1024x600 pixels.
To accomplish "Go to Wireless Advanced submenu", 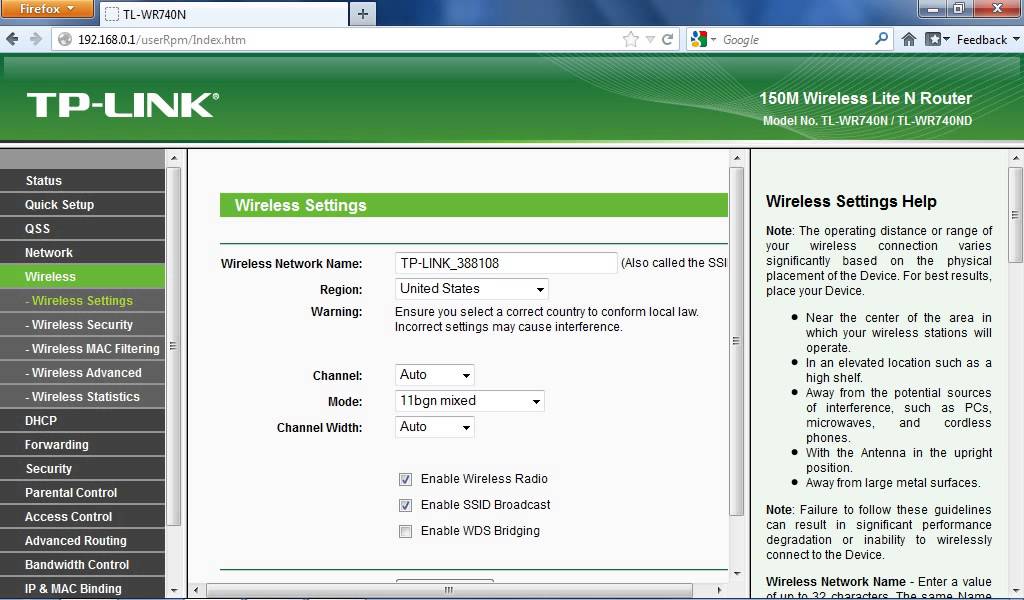I will click(x=82, y=373).
